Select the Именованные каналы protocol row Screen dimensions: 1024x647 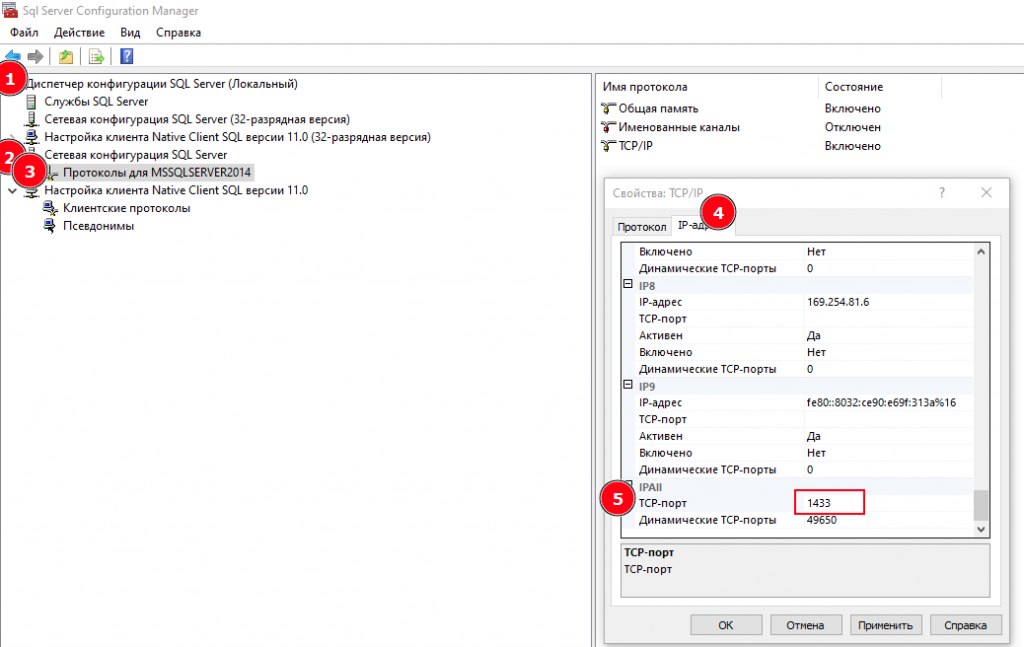click(679, 127)
